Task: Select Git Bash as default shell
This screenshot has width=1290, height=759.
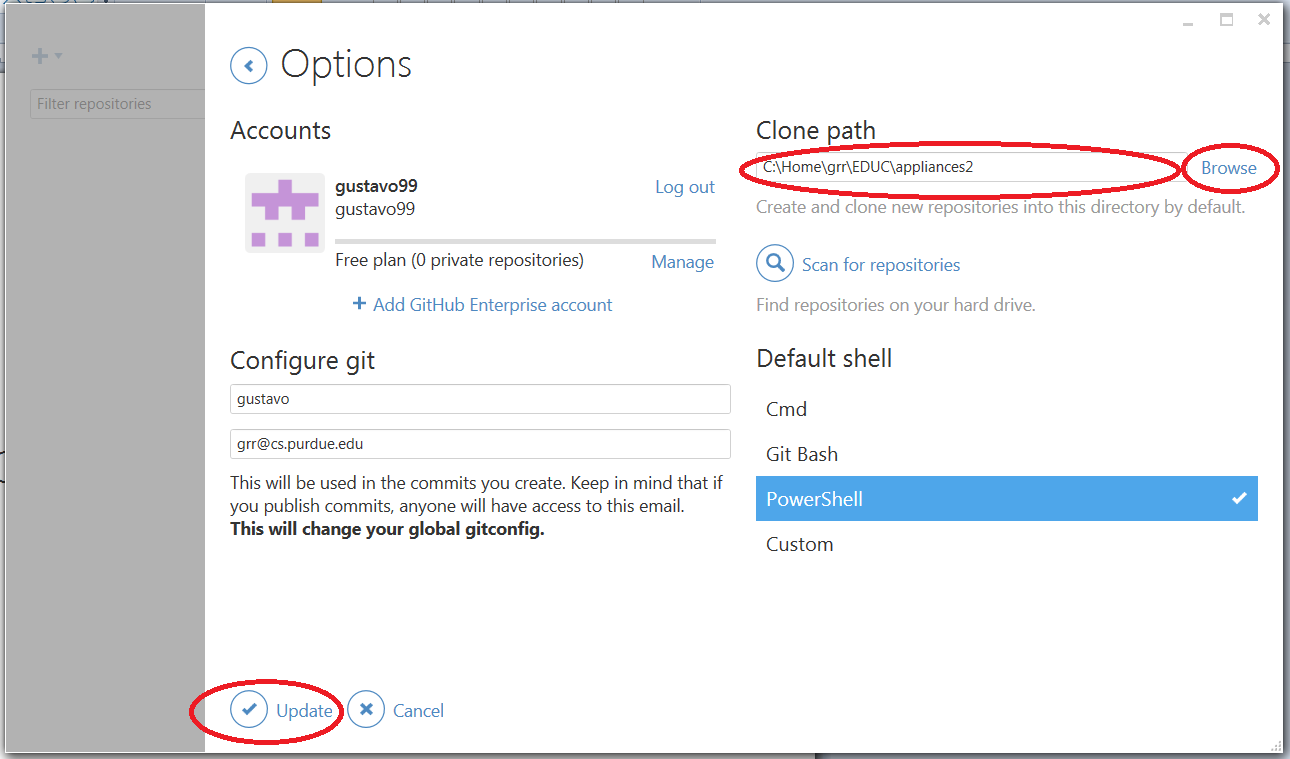Action: (x=1007, y=454)
